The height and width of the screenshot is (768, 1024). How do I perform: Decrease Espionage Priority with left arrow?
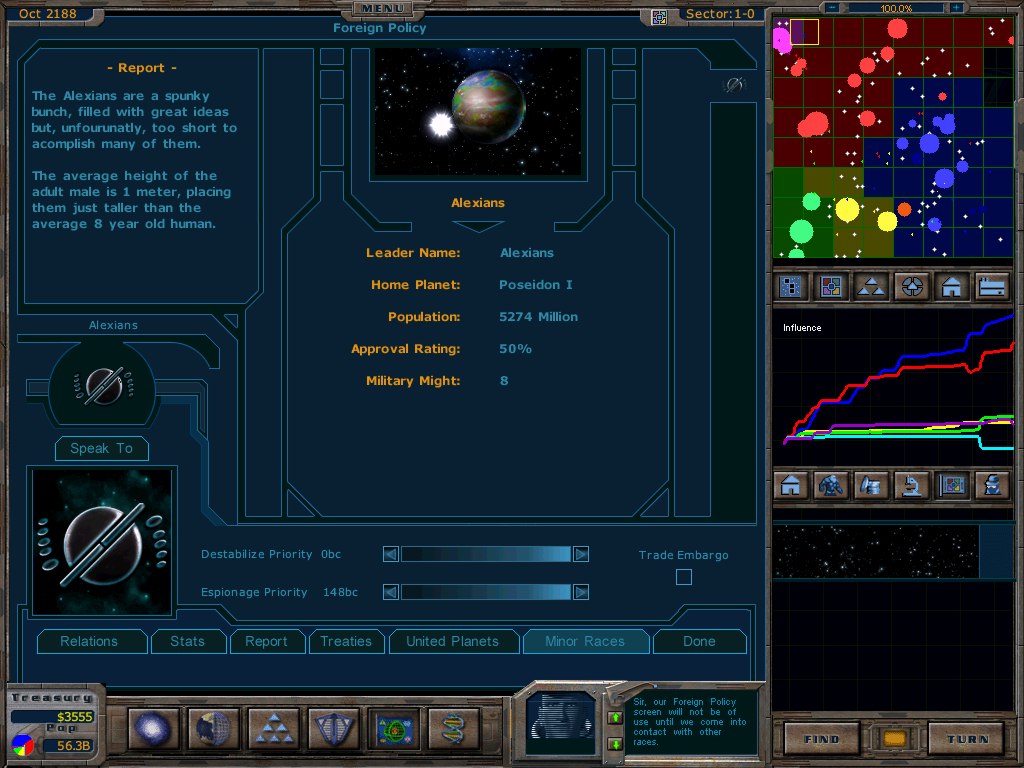click(391, 592)
